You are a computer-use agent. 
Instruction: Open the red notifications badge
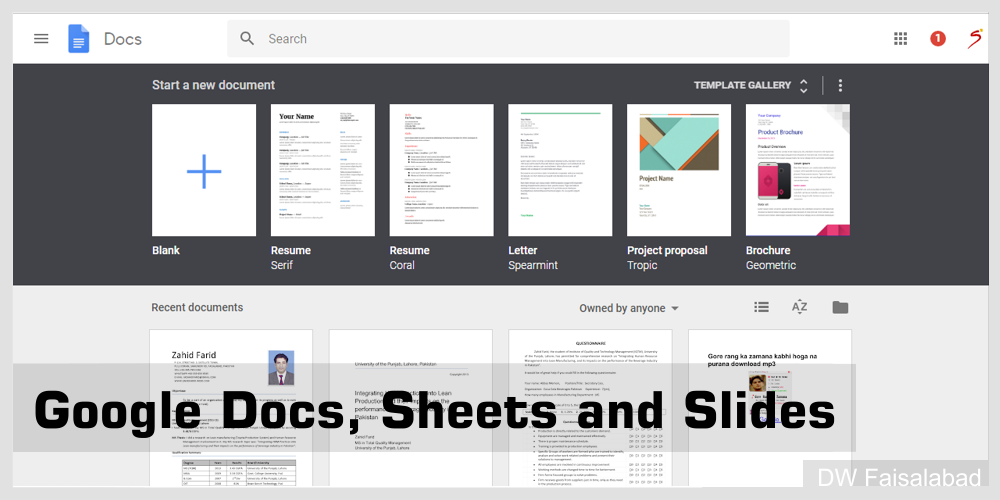click(938, 39)
